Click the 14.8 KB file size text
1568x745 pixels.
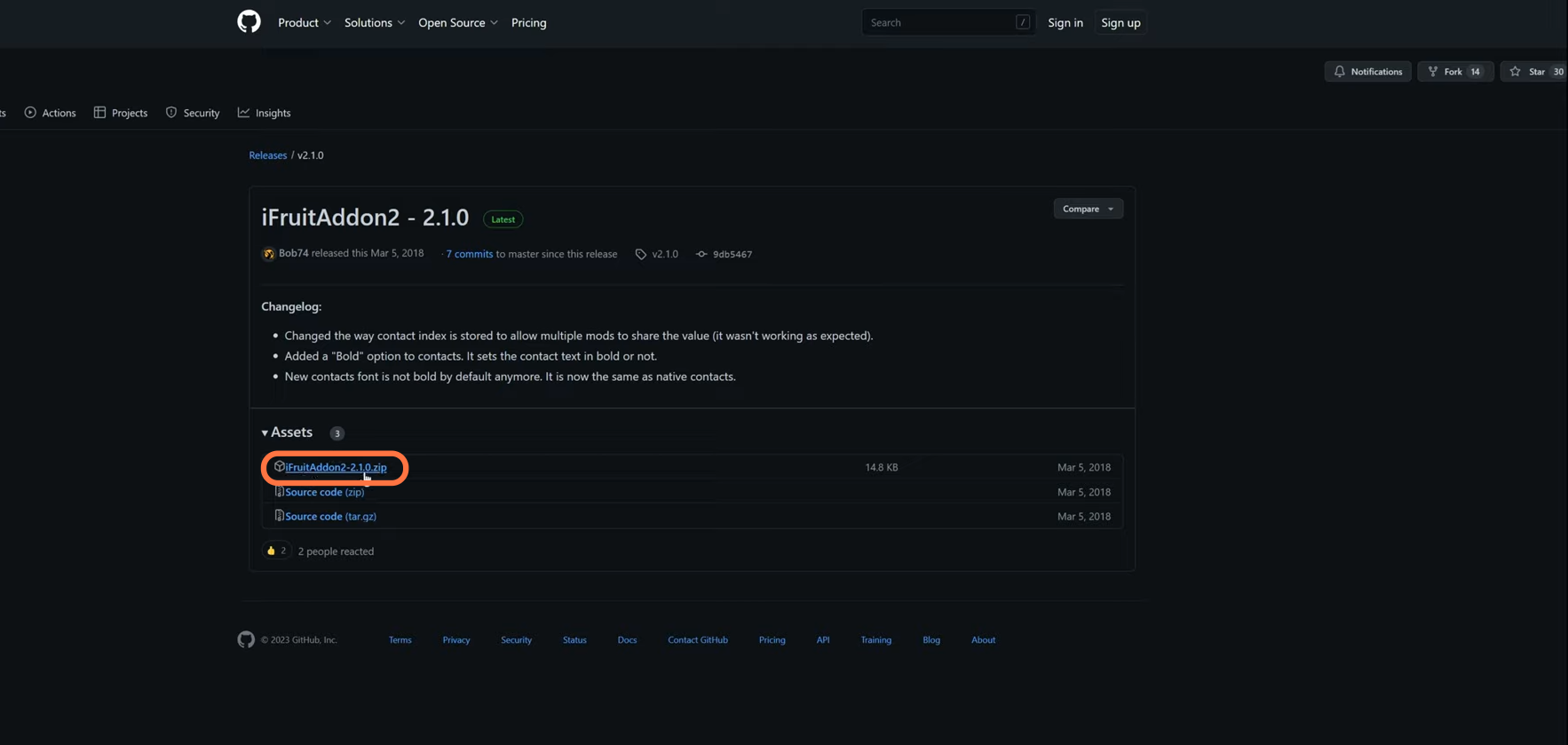coord(881,467)
